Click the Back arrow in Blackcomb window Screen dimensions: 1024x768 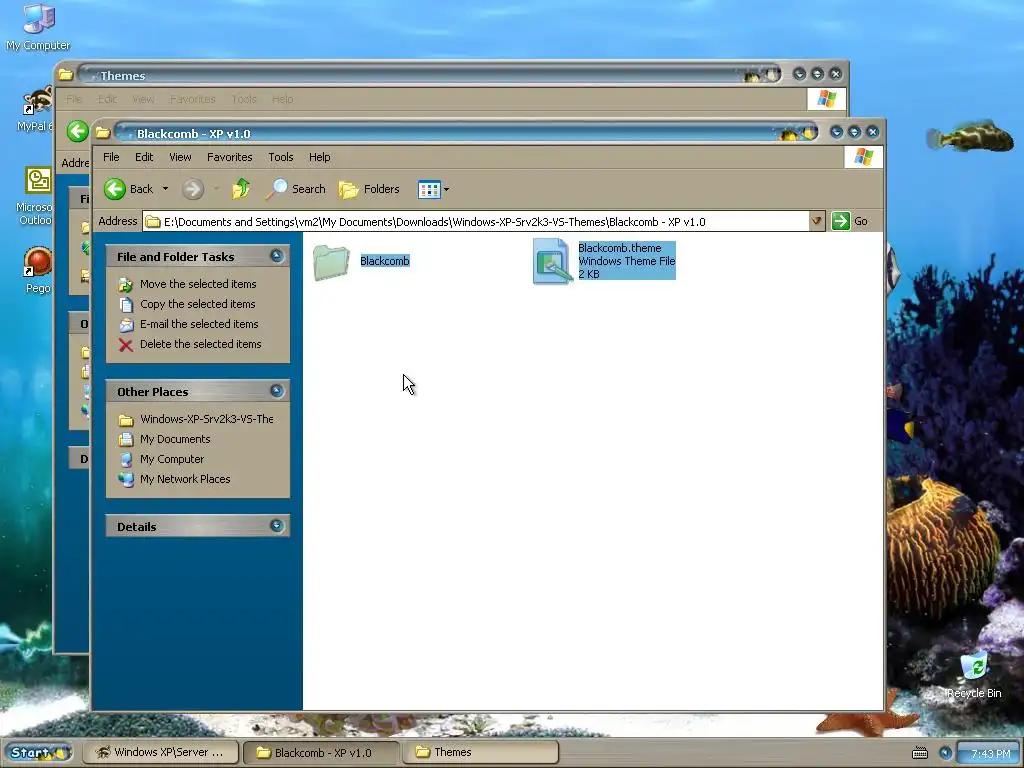[115, 189]
